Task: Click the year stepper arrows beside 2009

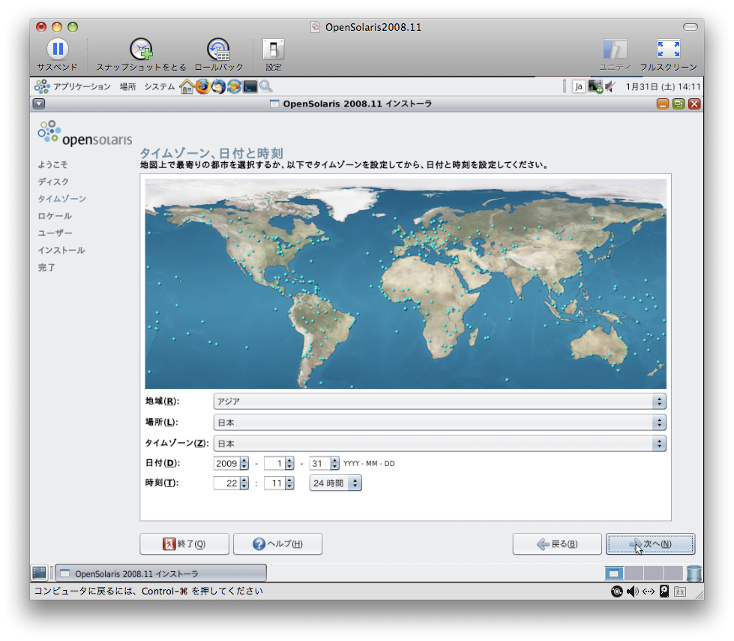Action: [x=244, y=463]
